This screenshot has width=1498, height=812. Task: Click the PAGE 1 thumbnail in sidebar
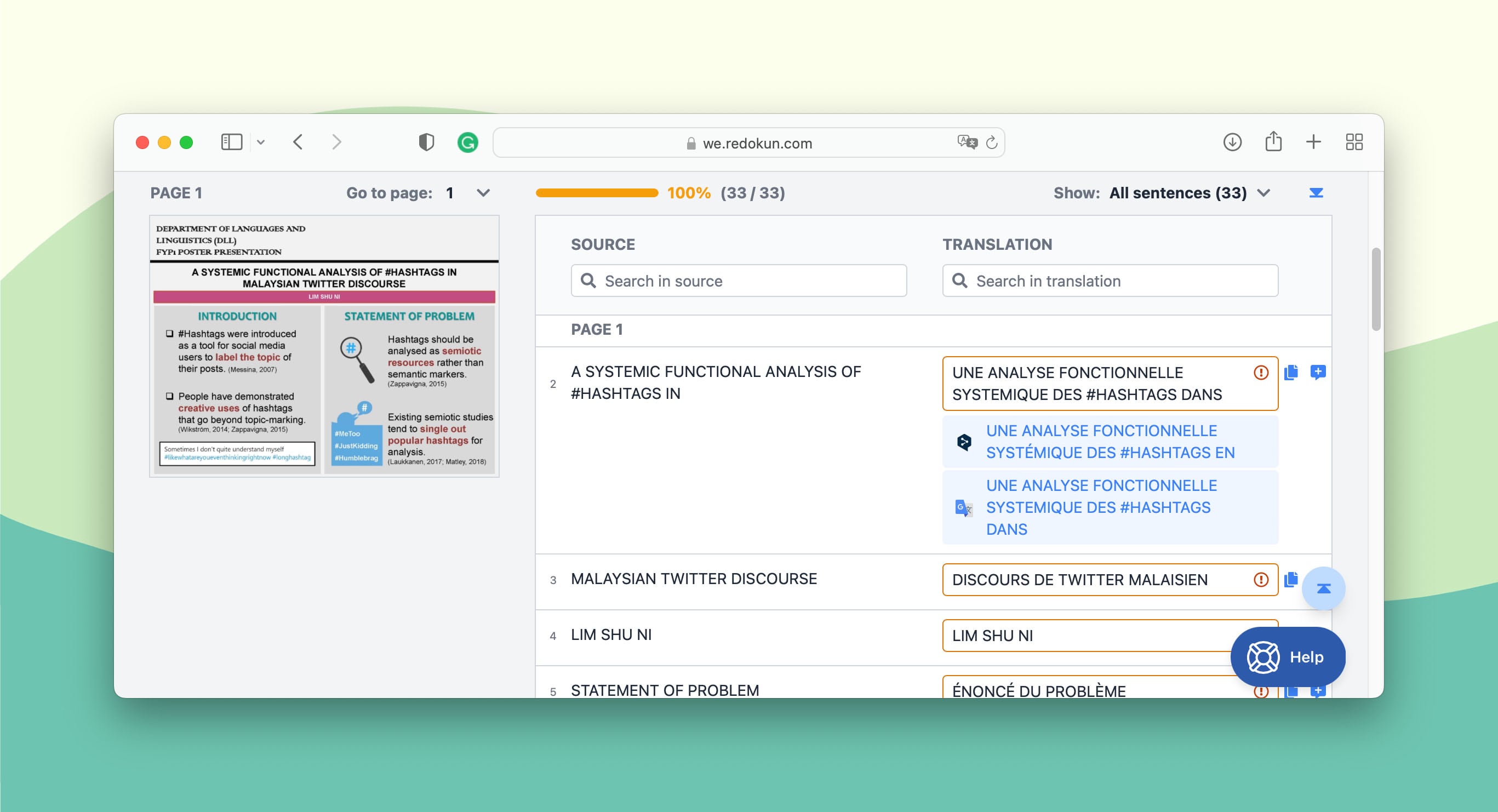(x=327, y=348)
